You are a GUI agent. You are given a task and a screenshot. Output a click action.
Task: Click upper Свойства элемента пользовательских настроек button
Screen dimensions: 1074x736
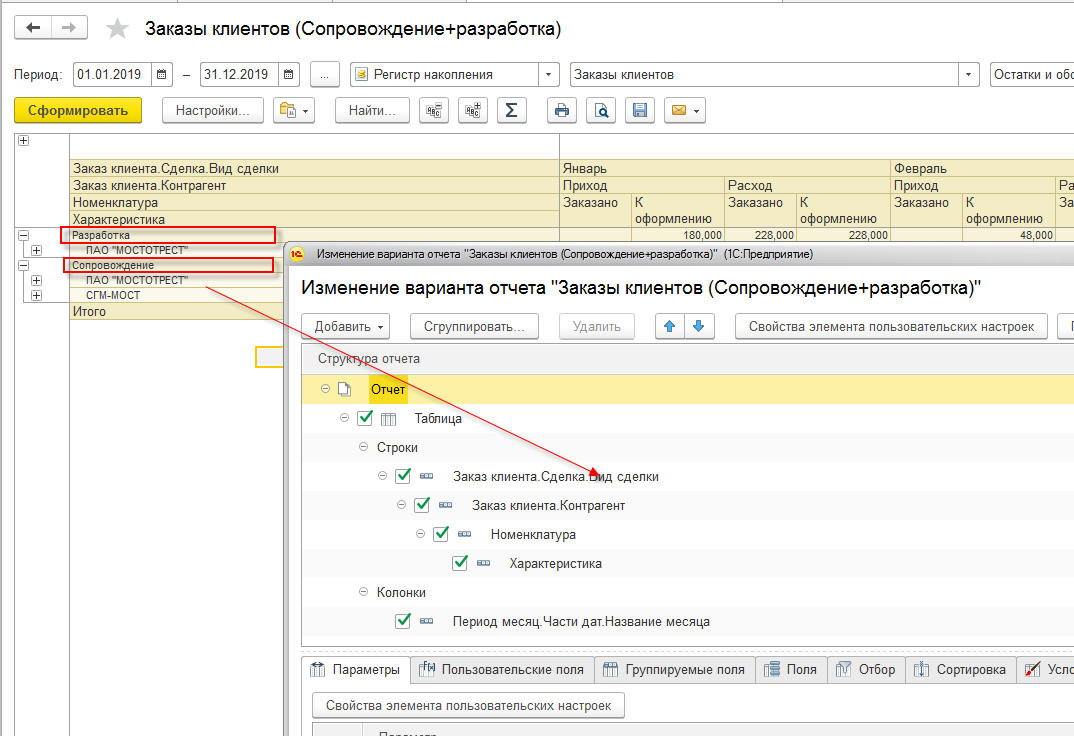pos(891,327)
